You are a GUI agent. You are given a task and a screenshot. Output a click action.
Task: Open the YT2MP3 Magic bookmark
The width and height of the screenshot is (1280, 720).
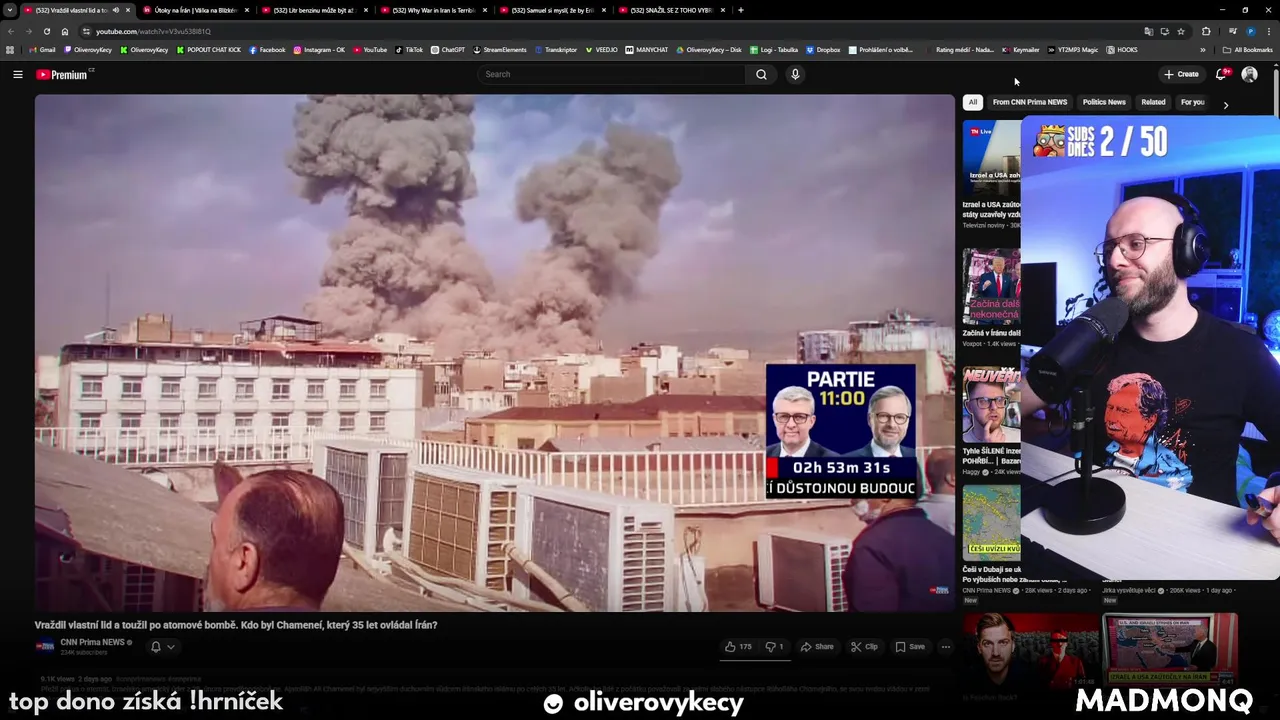[1073, 50]
